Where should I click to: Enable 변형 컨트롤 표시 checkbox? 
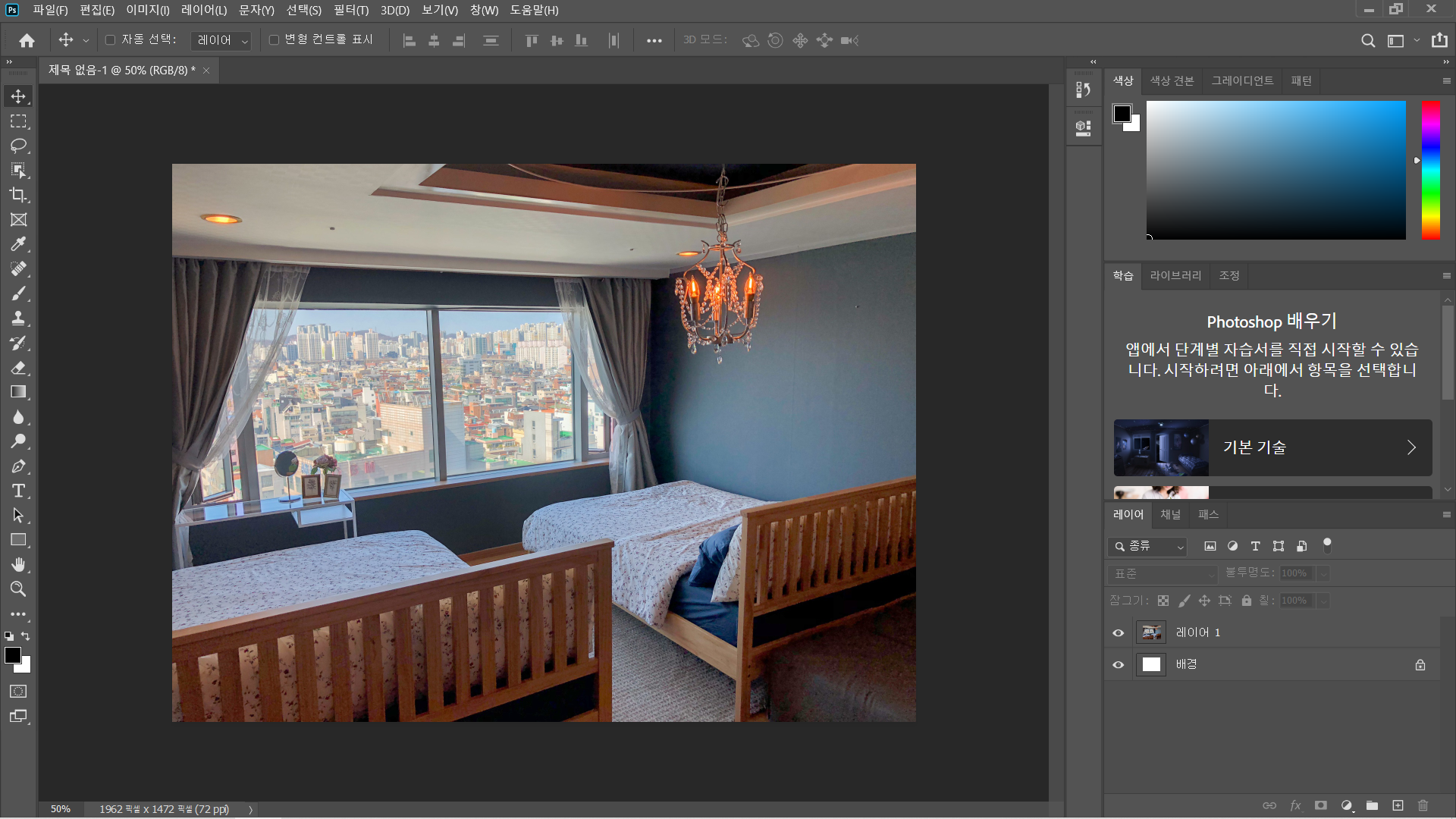click(x=274, y=40)
